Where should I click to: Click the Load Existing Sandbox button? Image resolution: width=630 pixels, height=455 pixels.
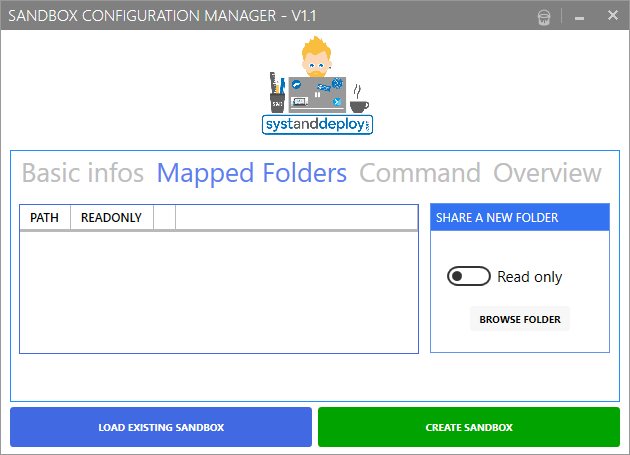click(x=161, y=427)
